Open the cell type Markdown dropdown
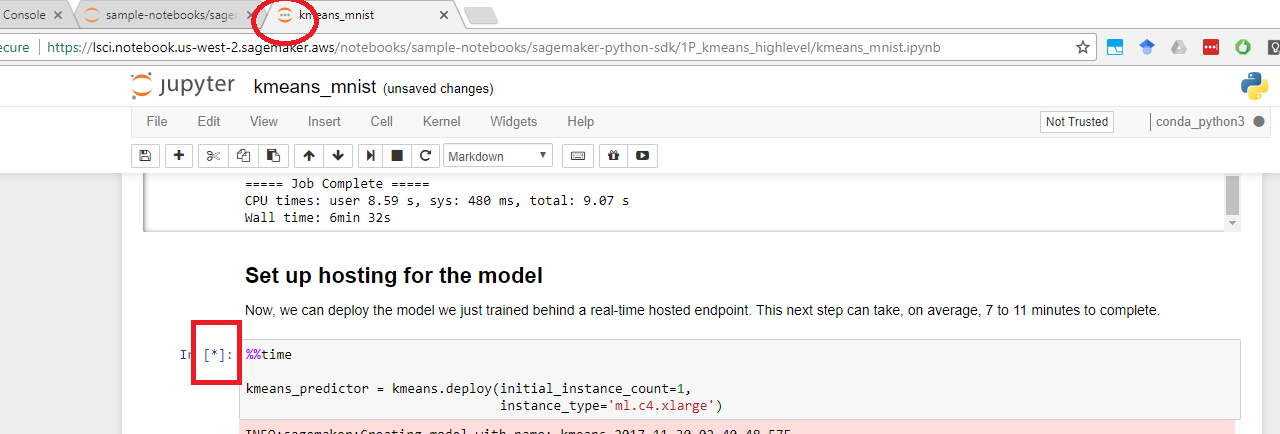The width and height of the screenshot is (1280, 434). (498, 156)
